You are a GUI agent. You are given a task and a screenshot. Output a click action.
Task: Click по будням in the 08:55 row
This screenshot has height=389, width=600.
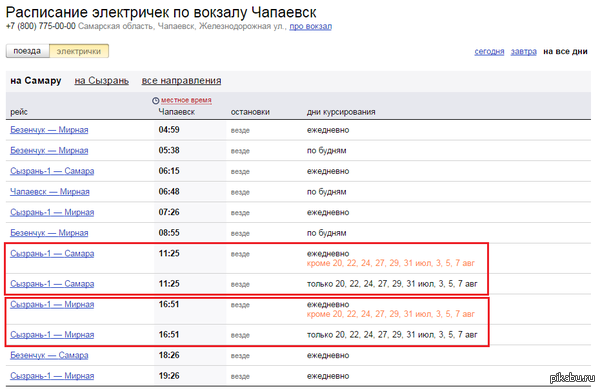326,233
